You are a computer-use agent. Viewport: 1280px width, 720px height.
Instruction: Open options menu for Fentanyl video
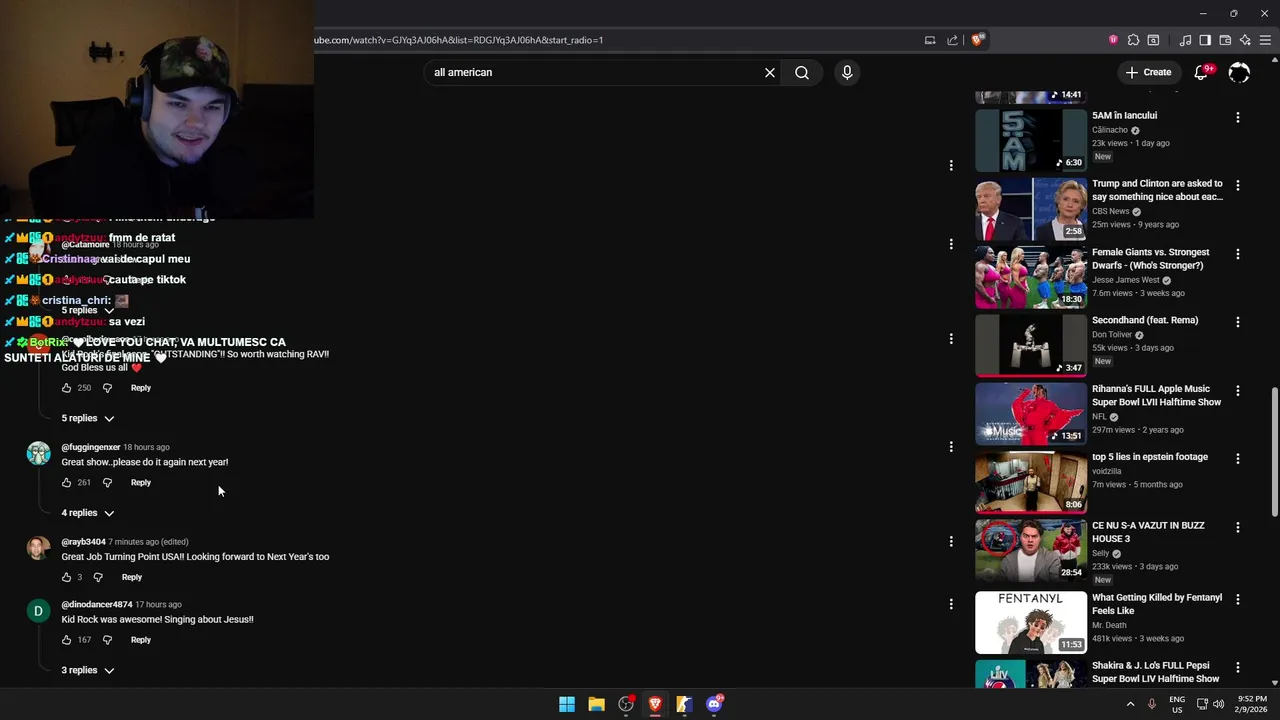point(1238,599)
